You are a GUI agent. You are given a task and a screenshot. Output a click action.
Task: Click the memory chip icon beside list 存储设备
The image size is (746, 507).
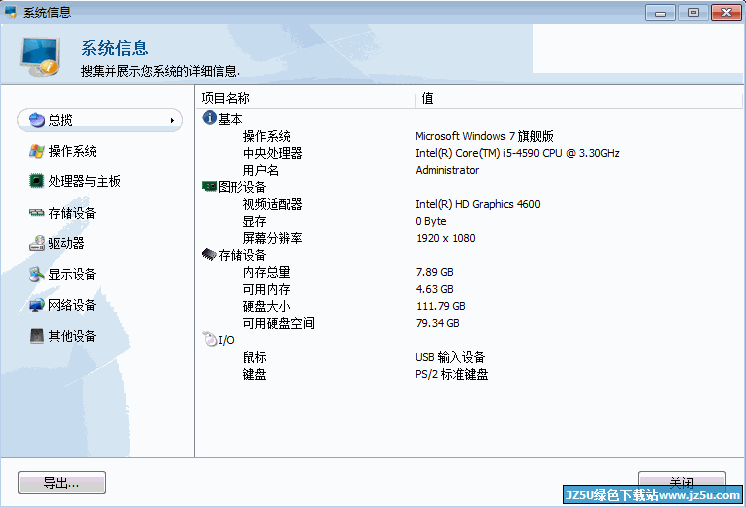click(209, 254)
